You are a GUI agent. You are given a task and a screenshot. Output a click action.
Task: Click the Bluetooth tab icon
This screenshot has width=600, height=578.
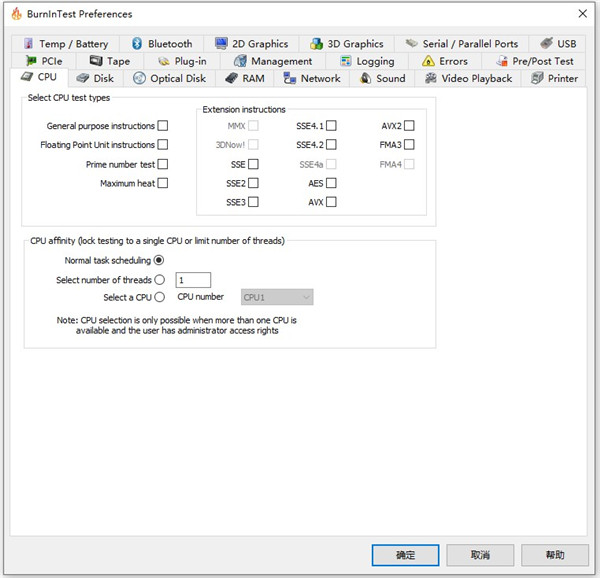point(137,44)
